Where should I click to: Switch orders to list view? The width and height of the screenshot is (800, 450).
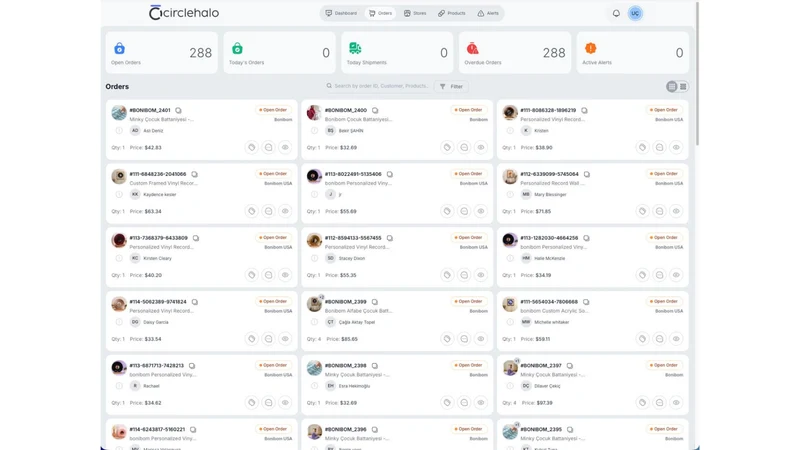coord(683,86)
